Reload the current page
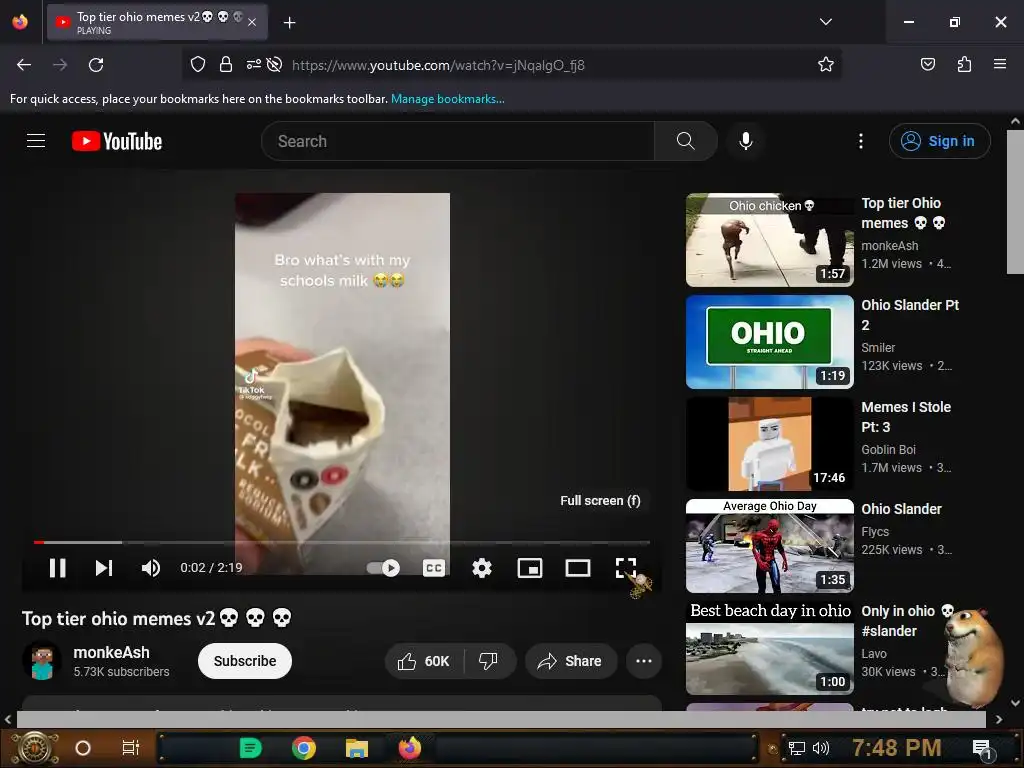 pyautogui.click(x=96, y=65)
